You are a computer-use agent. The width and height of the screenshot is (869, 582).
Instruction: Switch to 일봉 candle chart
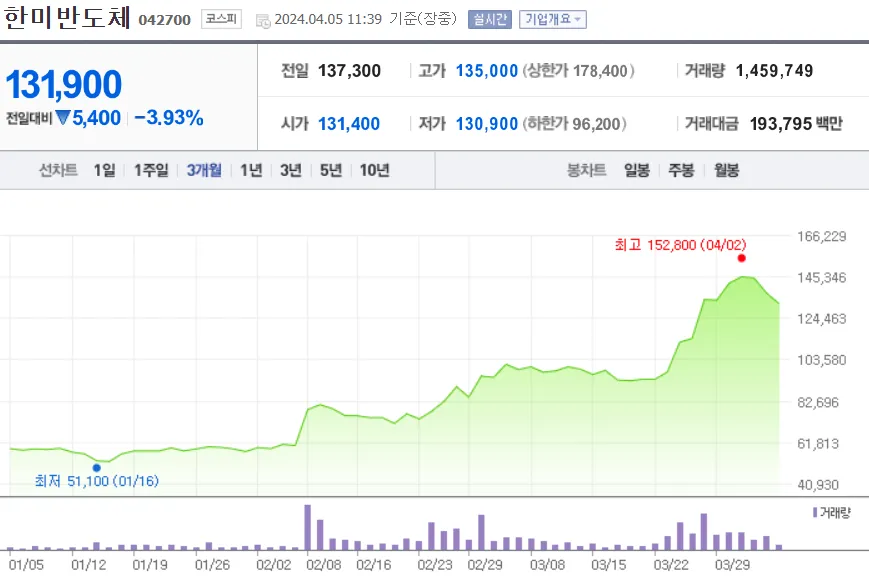coord(636,170)
